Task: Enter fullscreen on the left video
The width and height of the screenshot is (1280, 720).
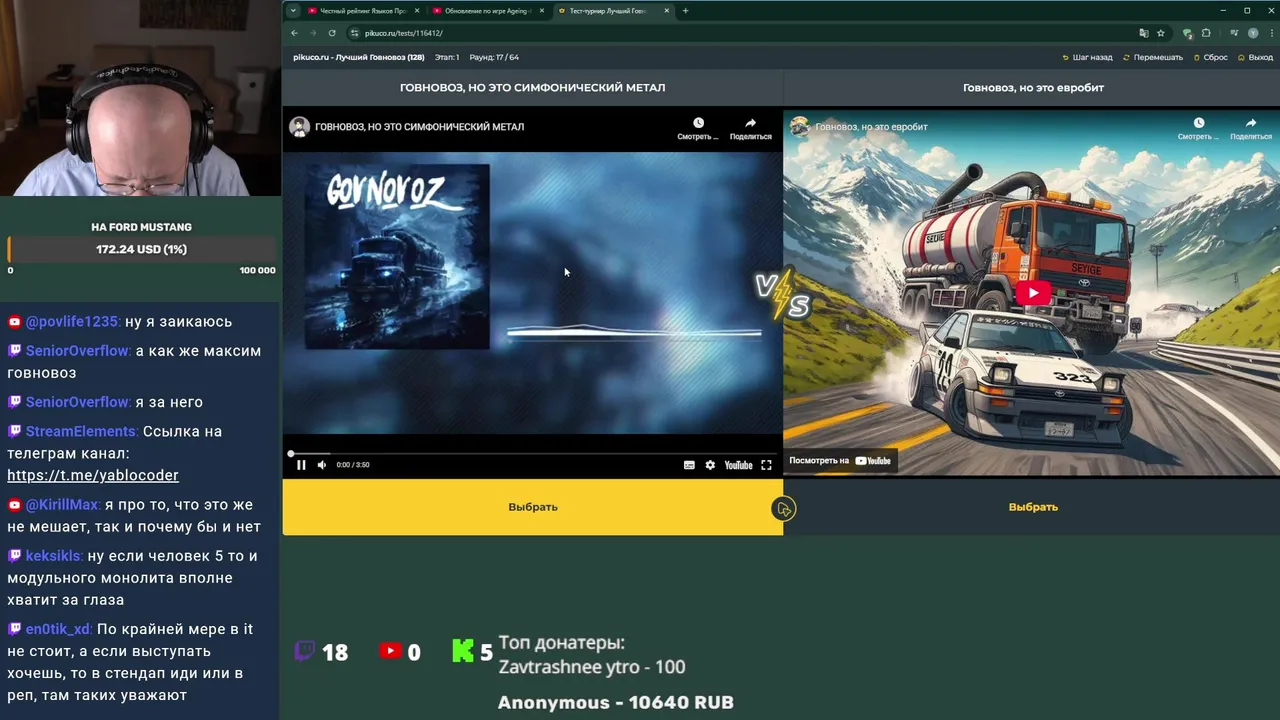Action: pos(766,465)
